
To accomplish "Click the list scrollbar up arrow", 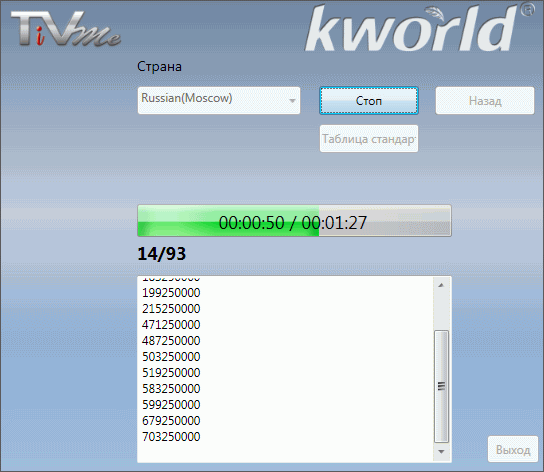I will 441,285.
